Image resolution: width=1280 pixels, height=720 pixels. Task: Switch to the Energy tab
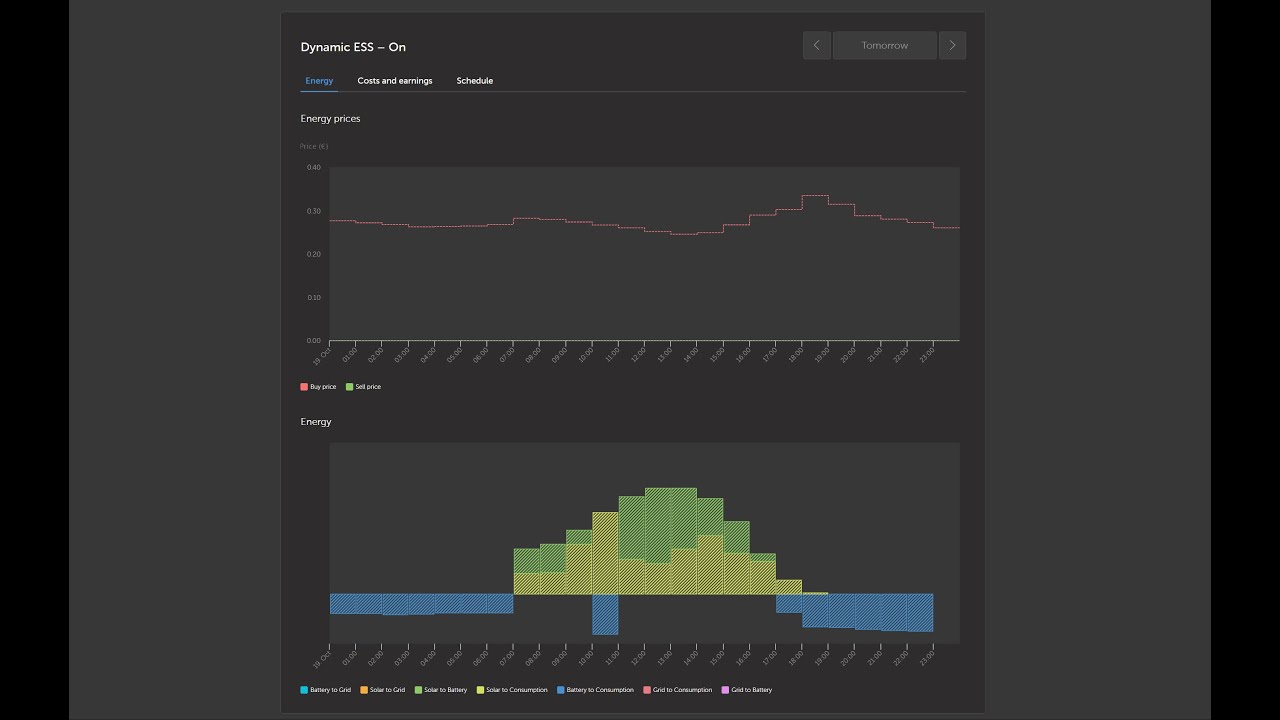(319, 81)
